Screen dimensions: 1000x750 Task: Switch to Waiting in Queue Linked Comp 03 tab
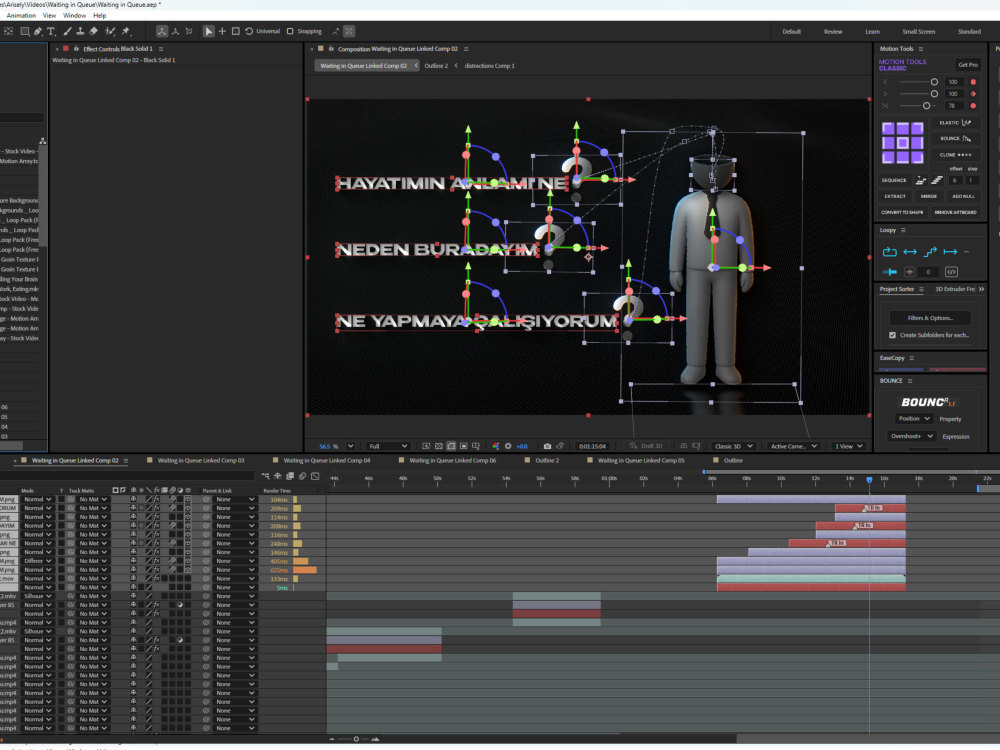(201, 460)
